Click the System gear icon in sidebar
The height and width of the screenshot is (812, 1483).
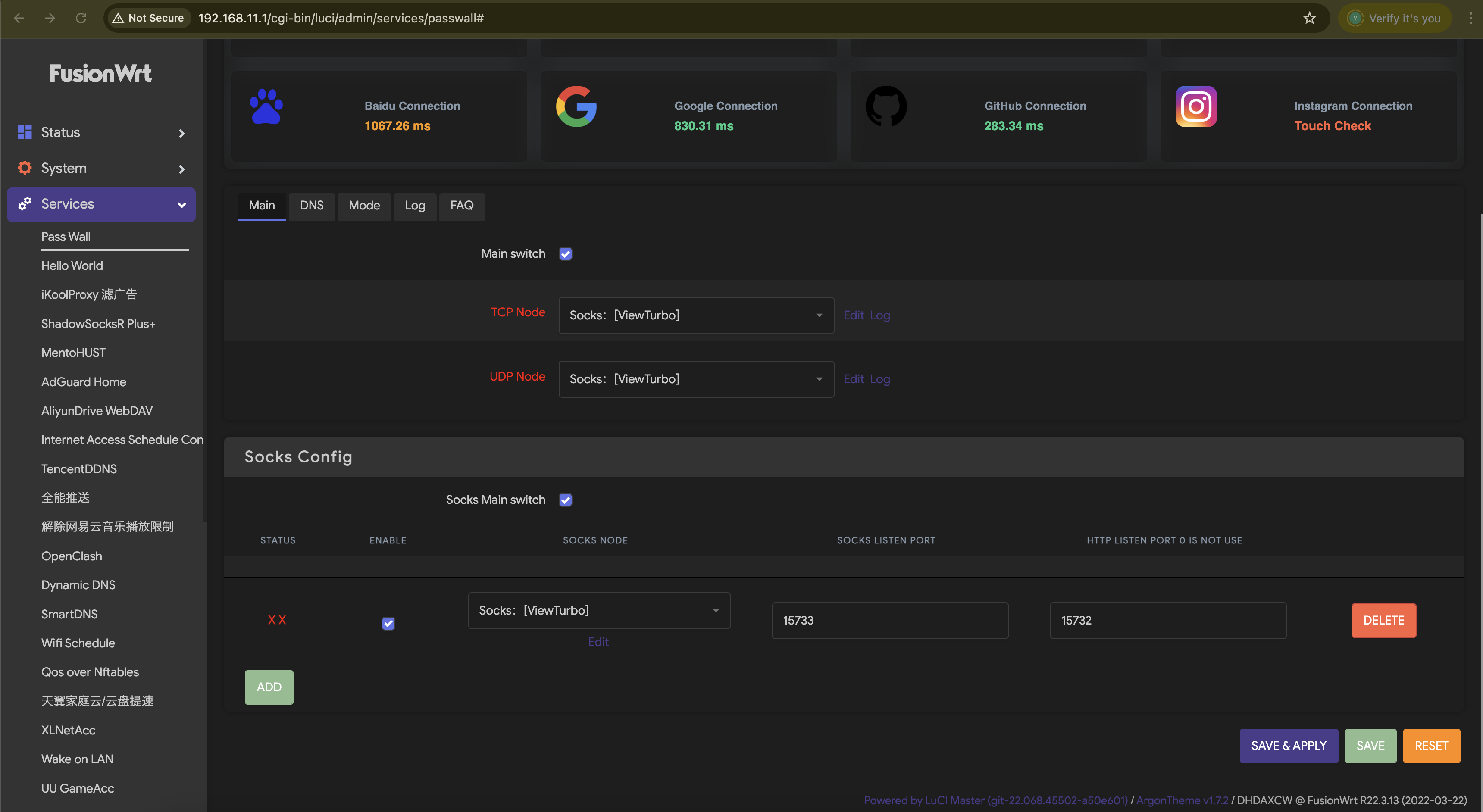pyautogui.click(x=25, y=168)
